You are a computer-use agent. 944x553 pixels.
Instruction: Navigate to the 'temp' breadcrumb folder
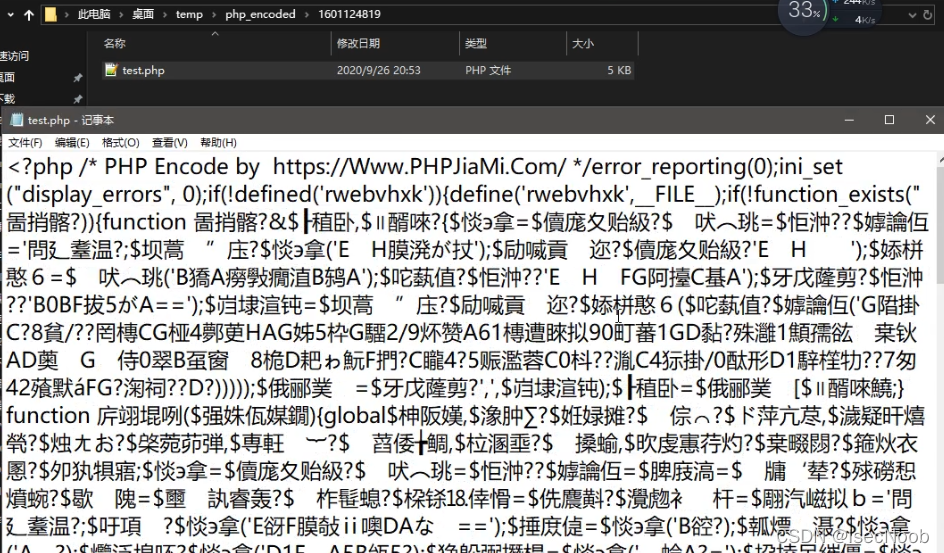pos(189,14)
